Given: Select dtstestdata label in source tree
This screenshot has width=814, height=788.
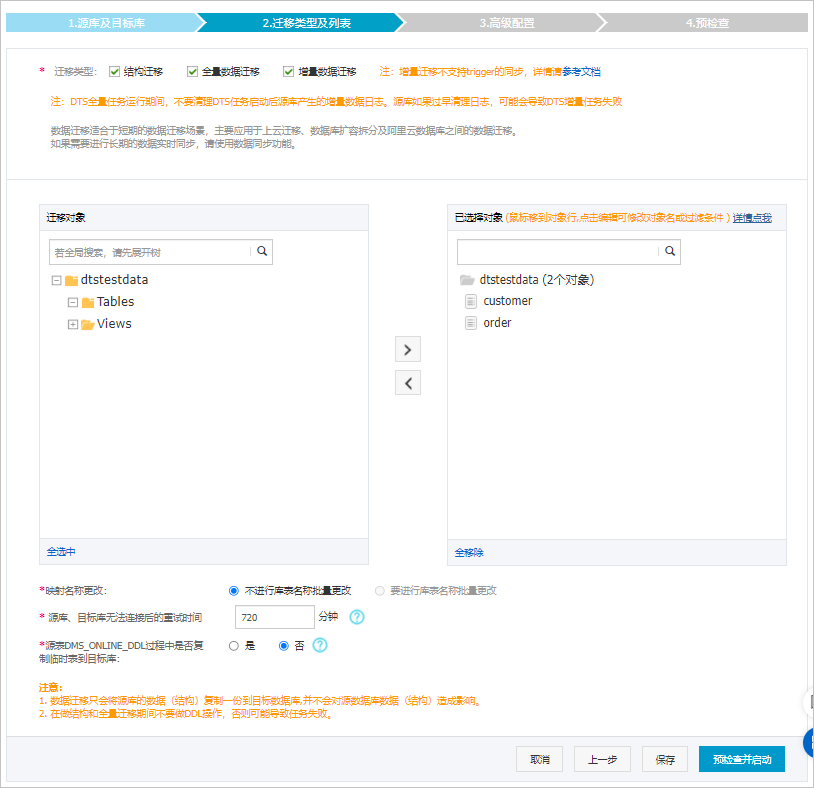Looking at the screenshot, I should click(114, 280).
